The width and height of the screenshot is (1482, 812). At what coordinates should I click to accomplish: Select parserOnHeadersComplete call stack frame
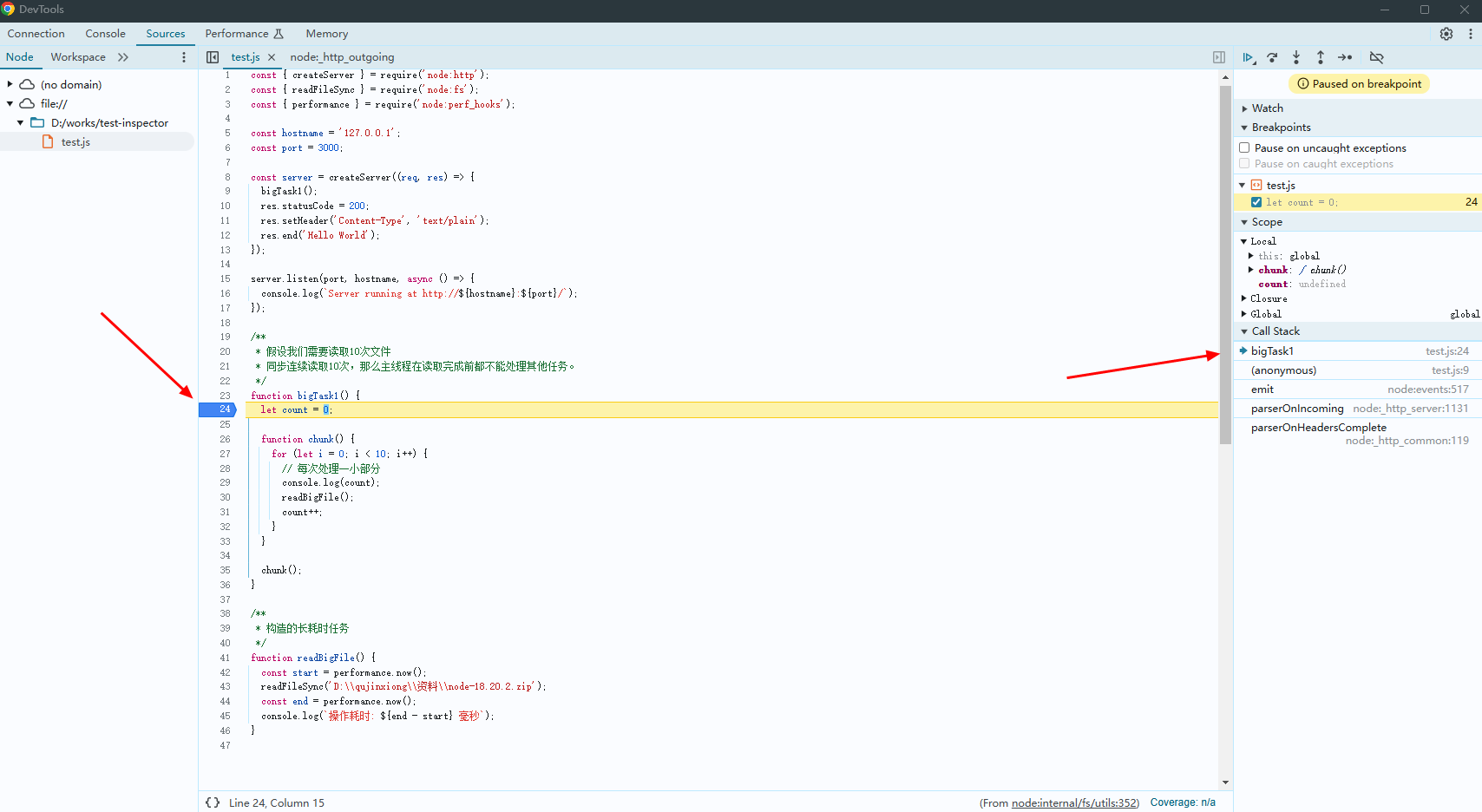tap(1358, 434)
